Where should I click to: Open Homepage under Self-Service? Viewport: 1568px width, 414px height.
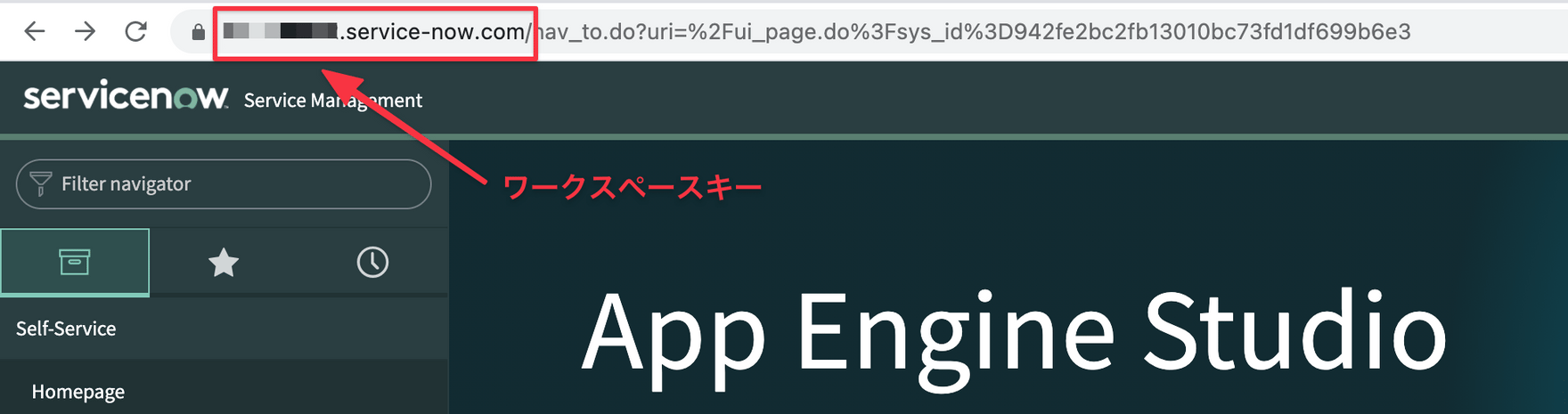(x=78, y=392)
